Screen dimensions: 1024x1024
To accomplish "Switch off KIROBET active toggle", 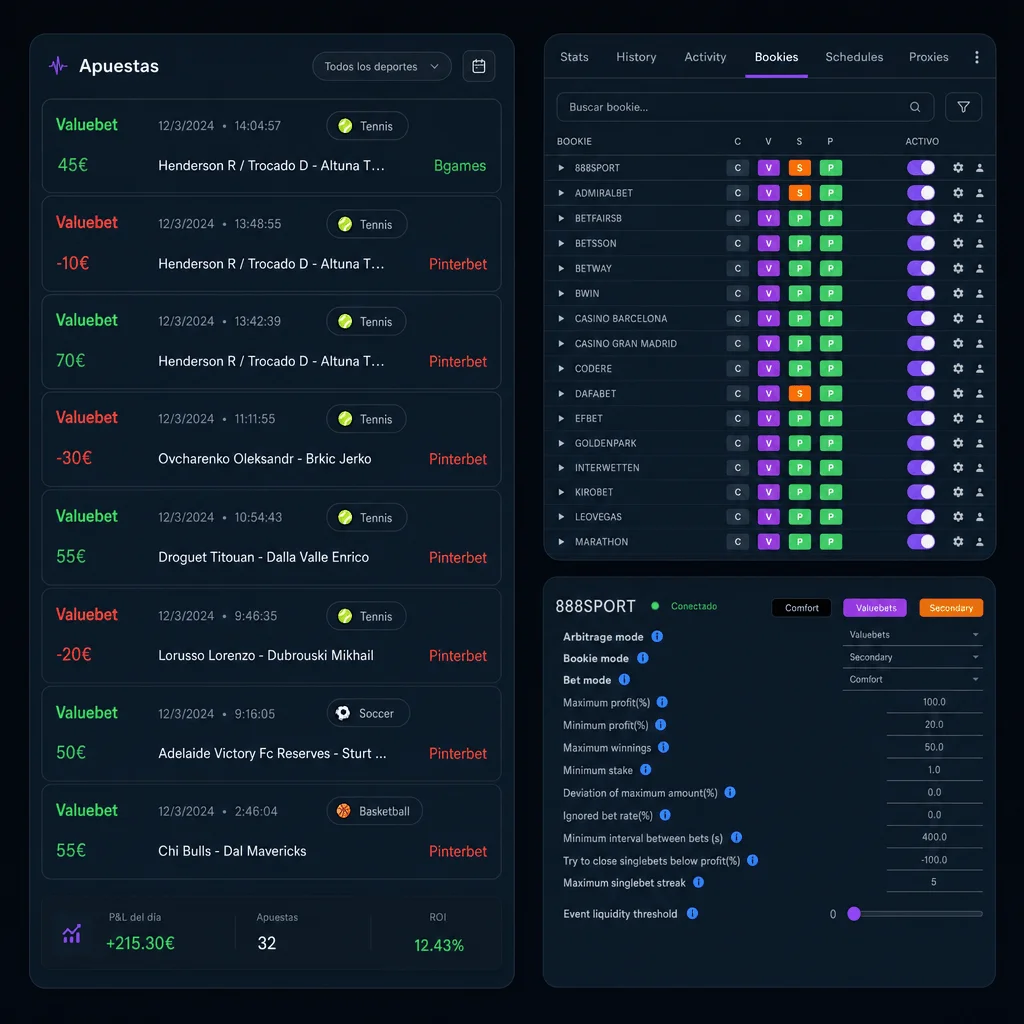I will [x=920, y=492].
